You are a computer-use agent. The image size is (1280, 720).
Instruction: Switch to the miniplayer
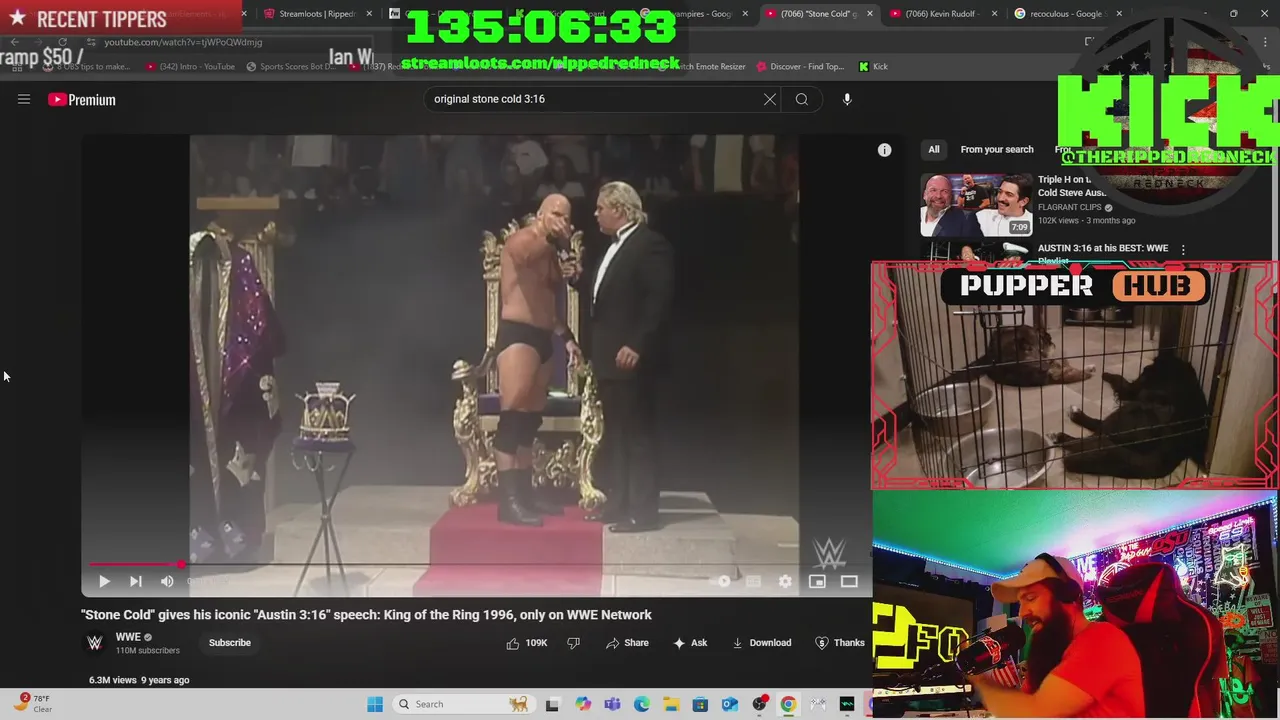pos(817,581)
